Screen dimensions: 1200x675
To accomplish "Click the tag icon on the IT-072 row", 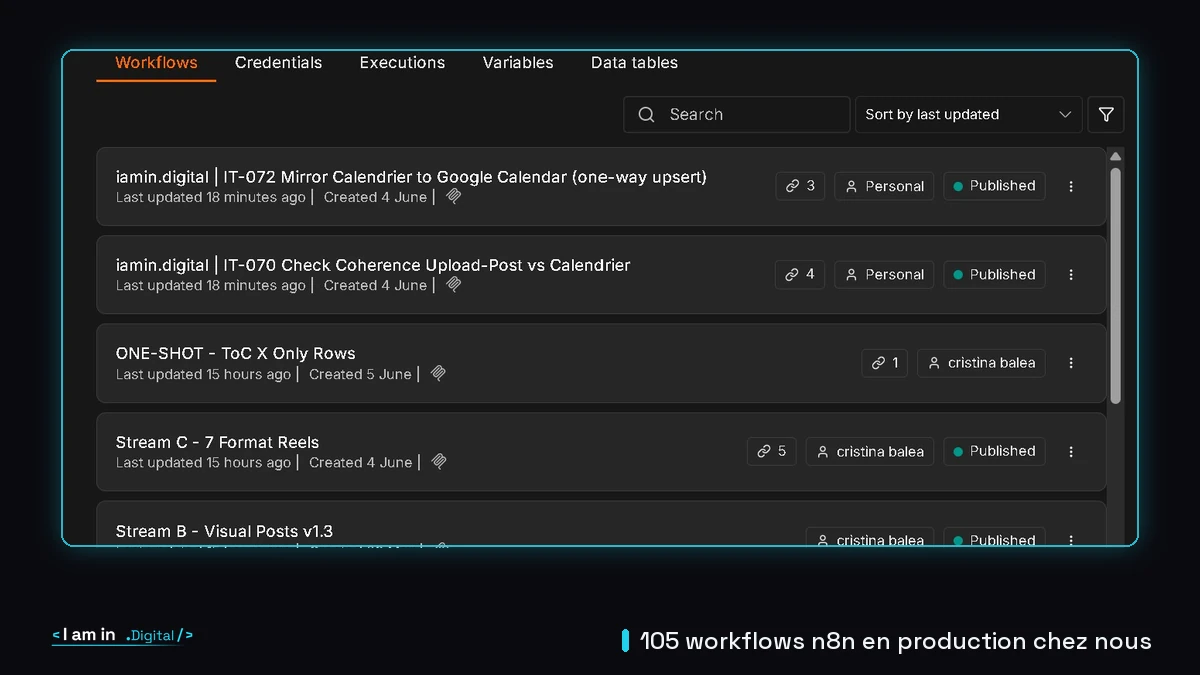I will click(x=454, y=197).
